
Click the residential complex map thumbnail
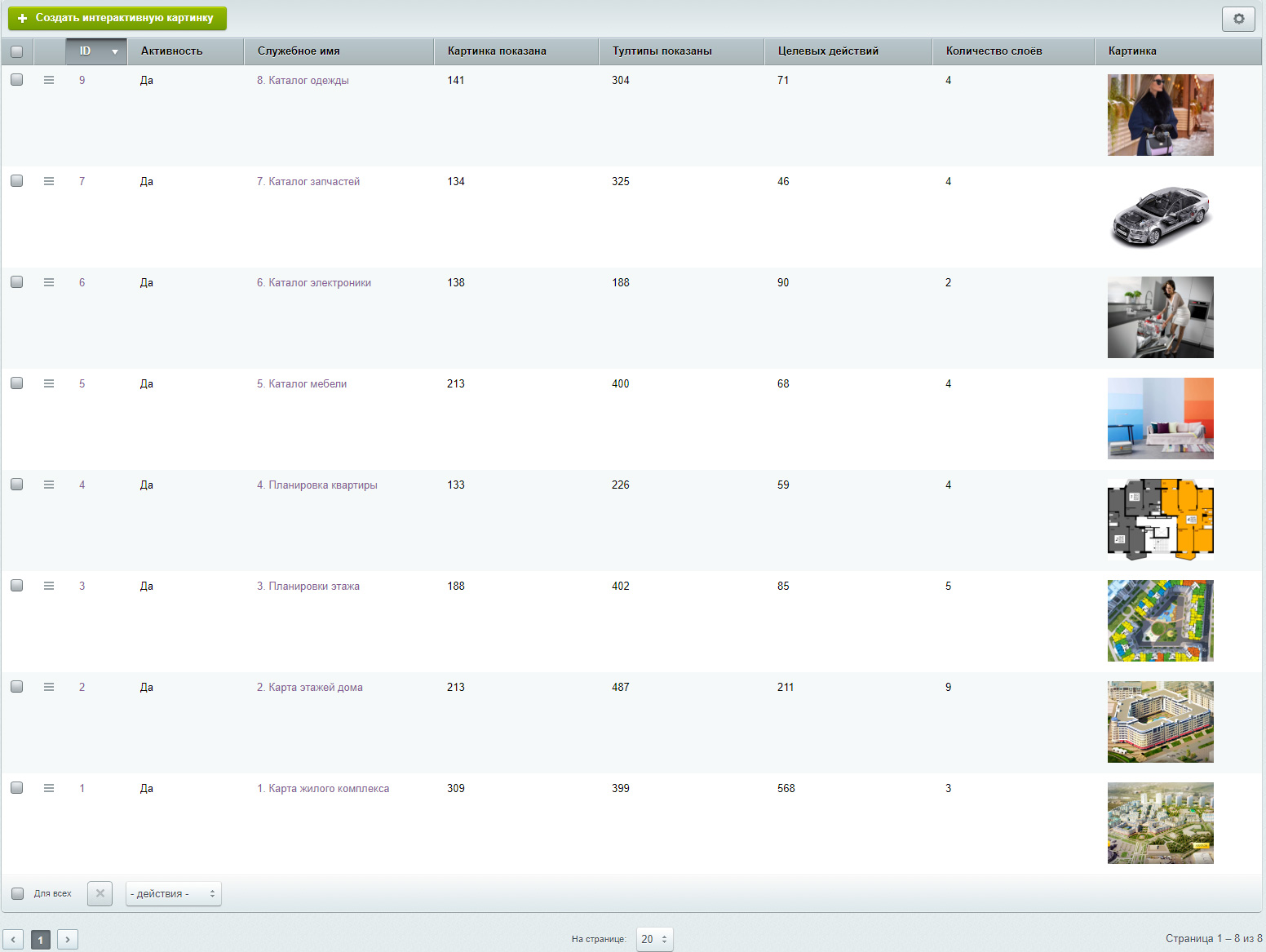tap(1161, 823)
